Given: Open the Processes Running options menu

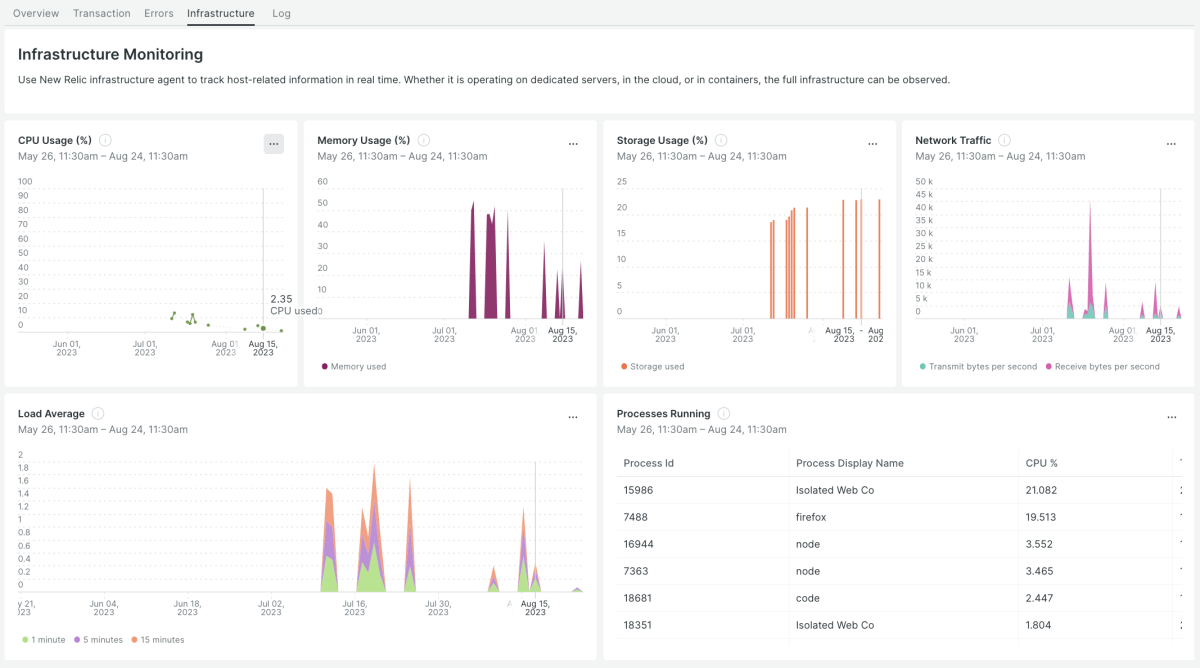Looking at the screenshot, I should pos(1171,417).
